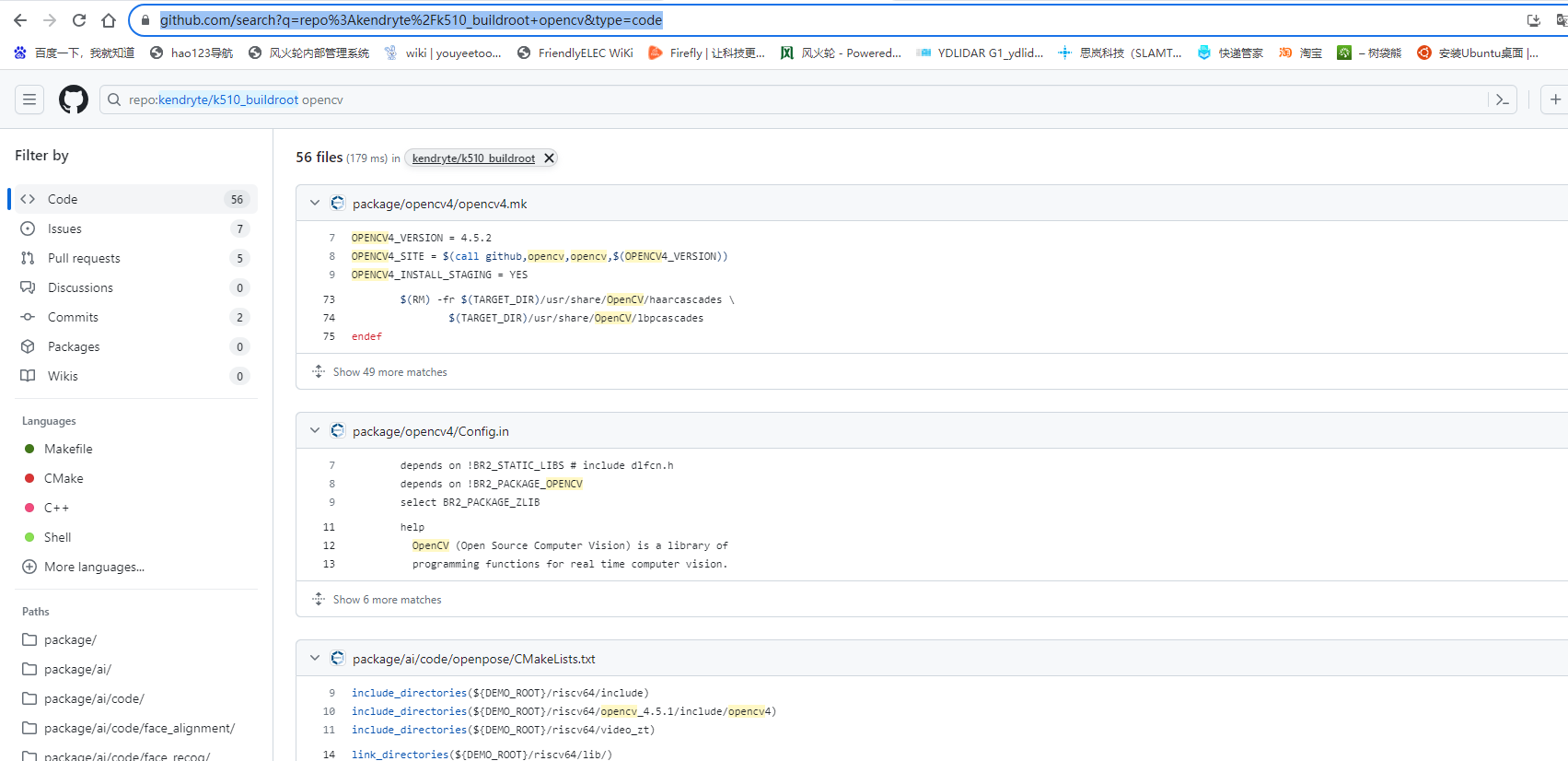Filter by package/ai/code/ path
This screenshot has height=761, width=1568.
coord(94,698)
